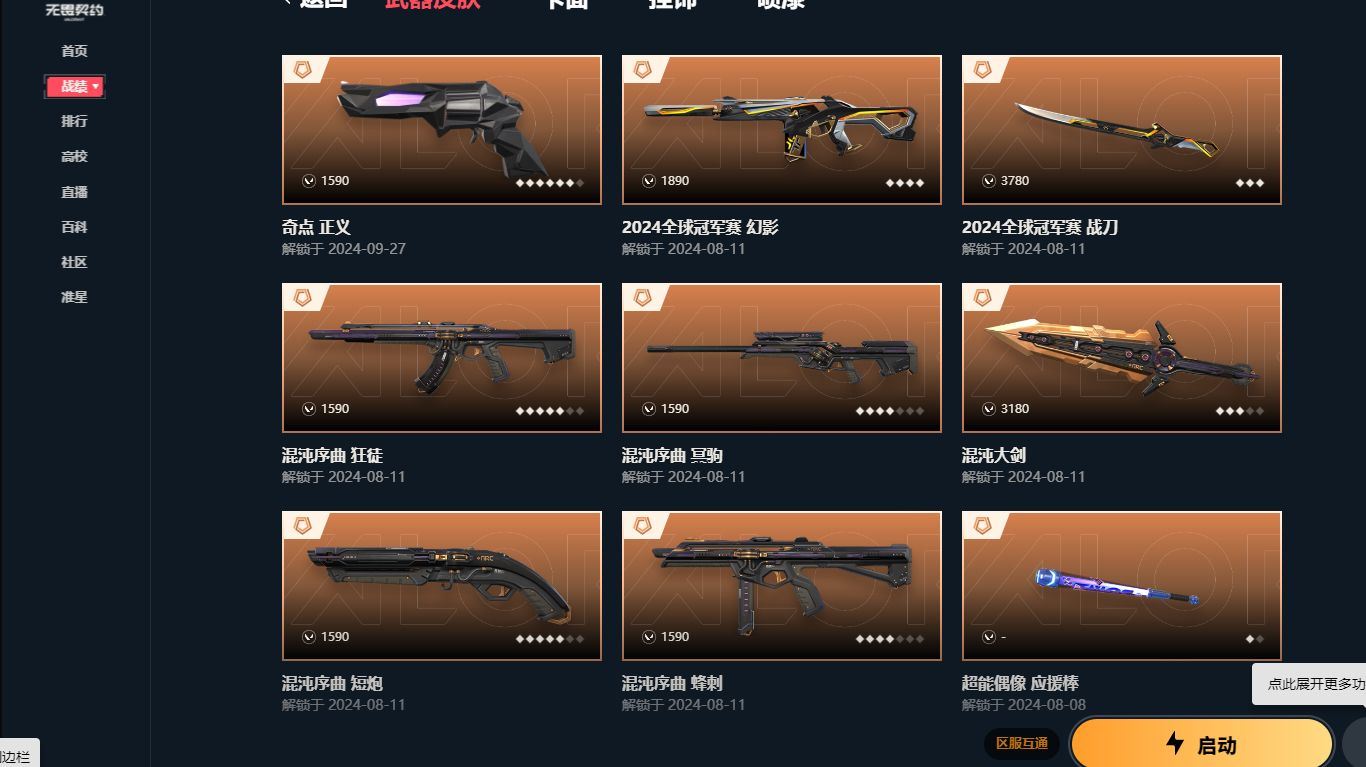Click the VP currency icon beside 1890

click(x=649, y=181)
